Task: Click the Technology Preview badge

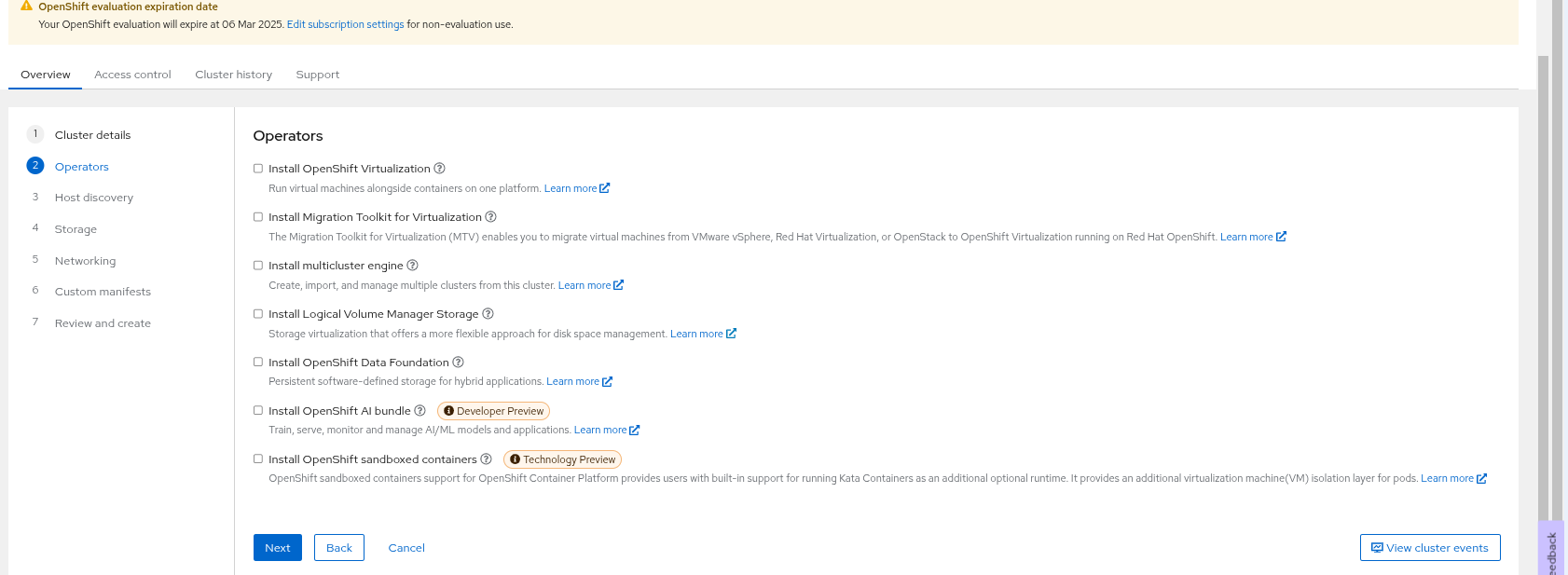Action: click(x=562, y=459)
